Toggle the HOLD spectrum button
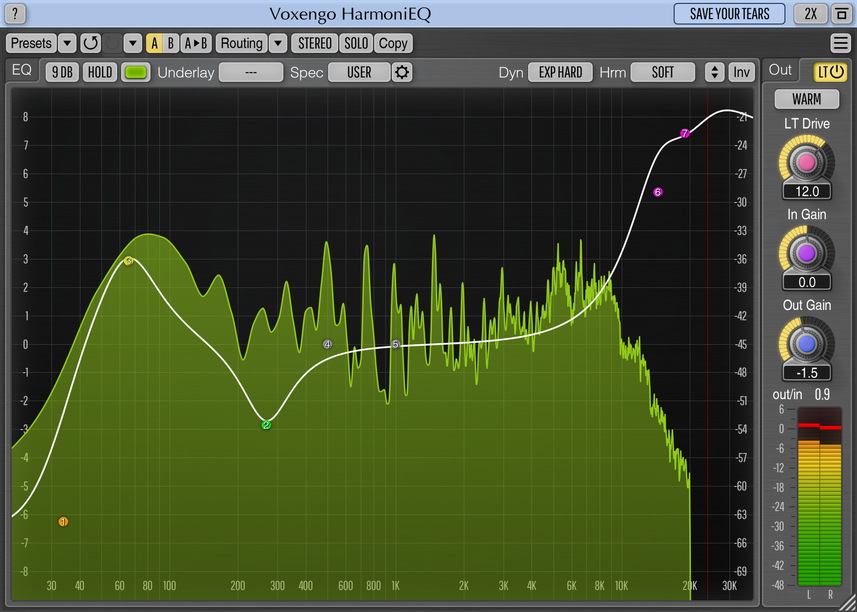857x612 pixels. tap(100, 72)
